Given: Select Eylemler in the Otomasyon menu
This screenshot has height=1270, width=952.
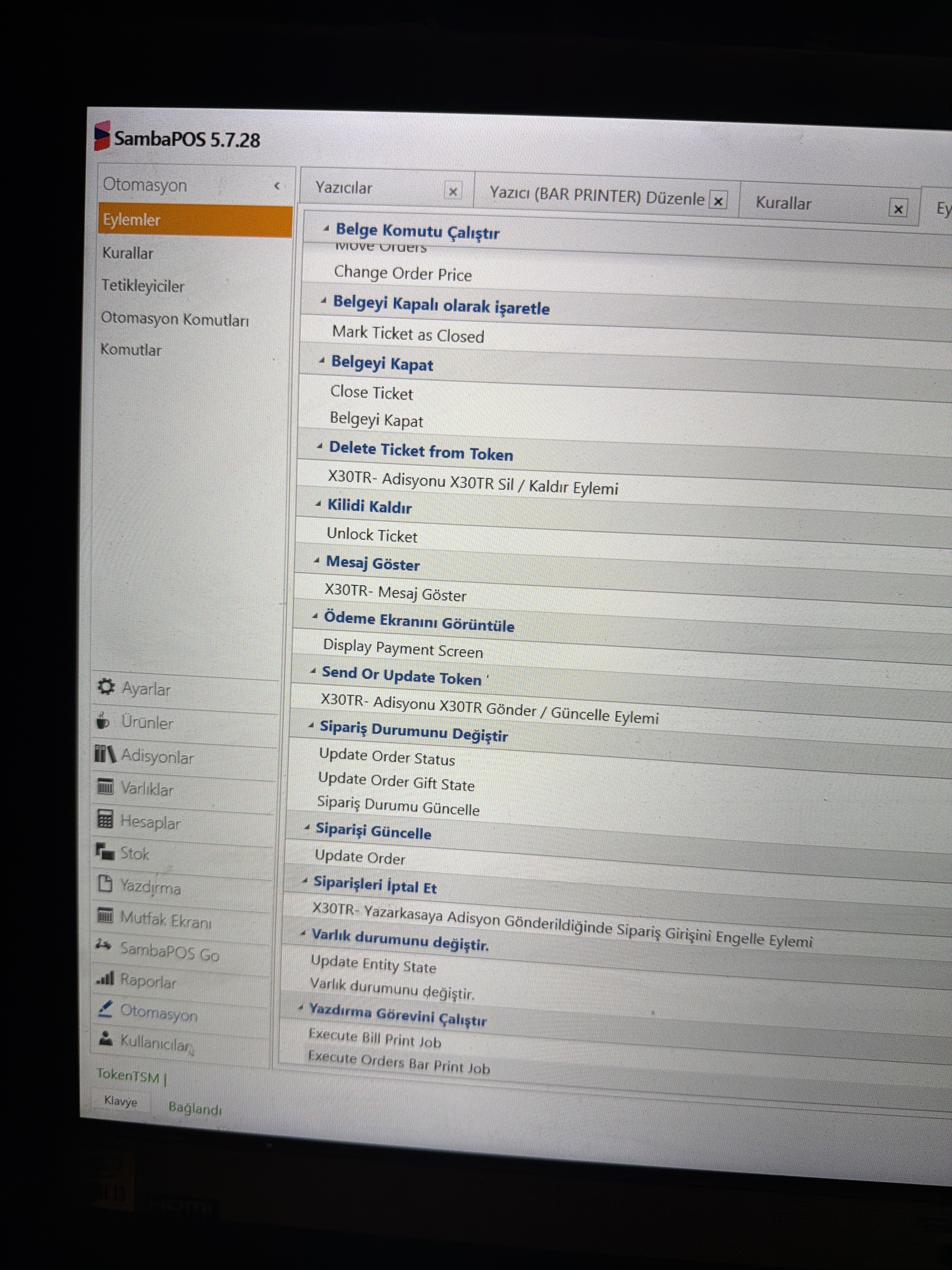Looking at the screenshot, I should [x=195, y=220].
